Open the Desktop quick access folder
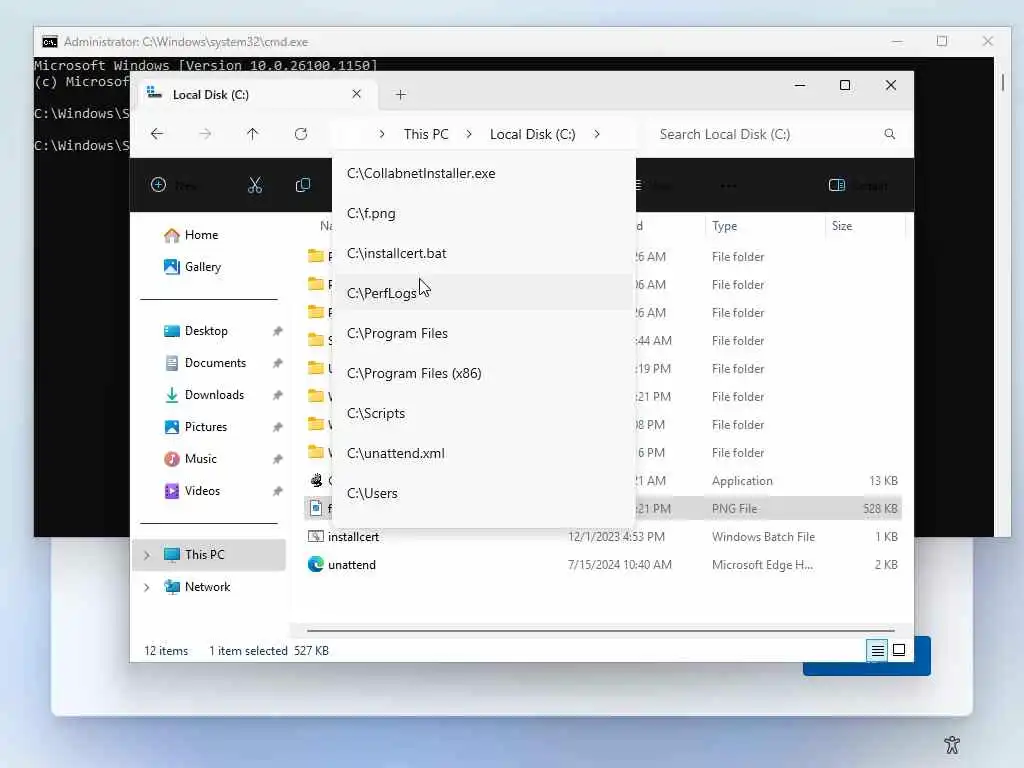Screen dimensions: 1024x768 point(206,331)
